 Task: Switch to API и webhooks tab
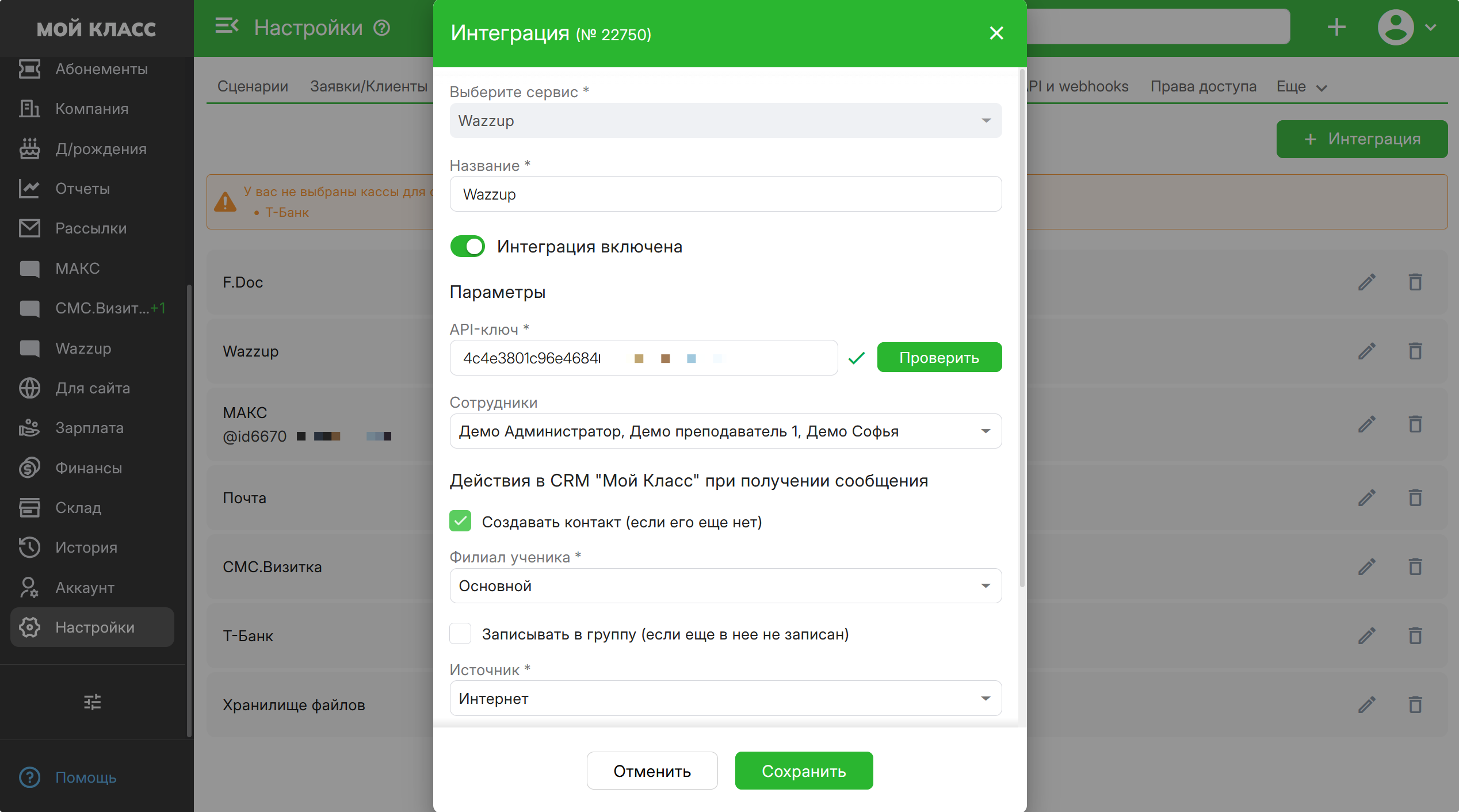click(1078, 86)
